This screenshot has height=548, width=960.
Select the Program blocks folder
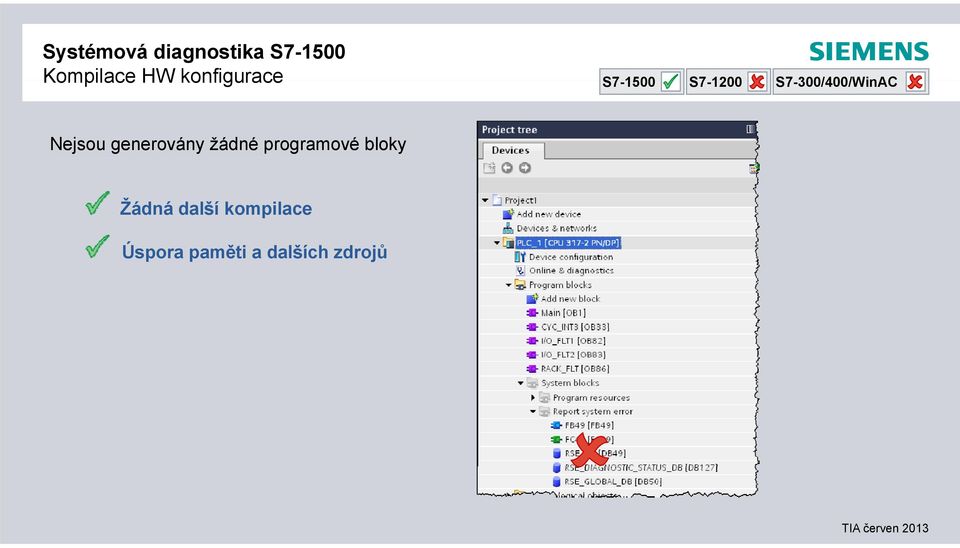point(560,285)
